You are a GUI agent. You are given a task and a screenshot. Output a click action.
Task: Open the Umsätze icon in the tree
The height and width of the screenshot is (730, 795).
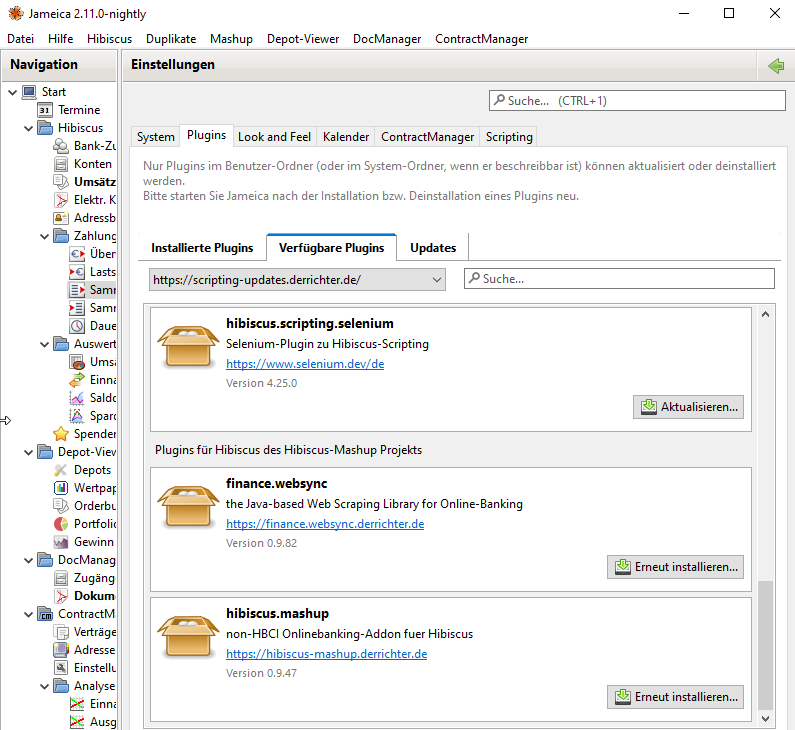click(x=61, y=182)
